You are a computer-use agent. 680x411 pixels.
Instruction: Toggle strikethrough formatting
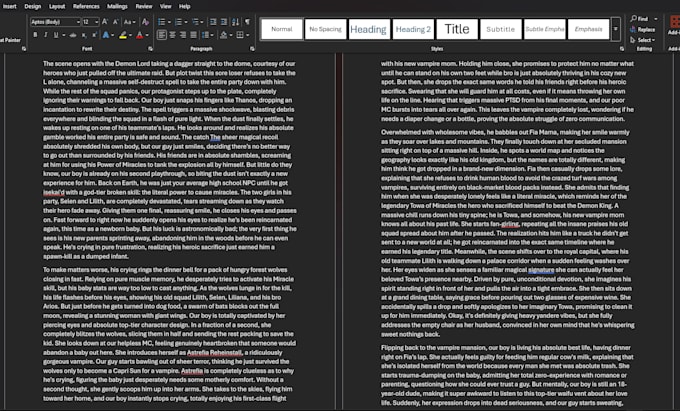coord(73,35)
